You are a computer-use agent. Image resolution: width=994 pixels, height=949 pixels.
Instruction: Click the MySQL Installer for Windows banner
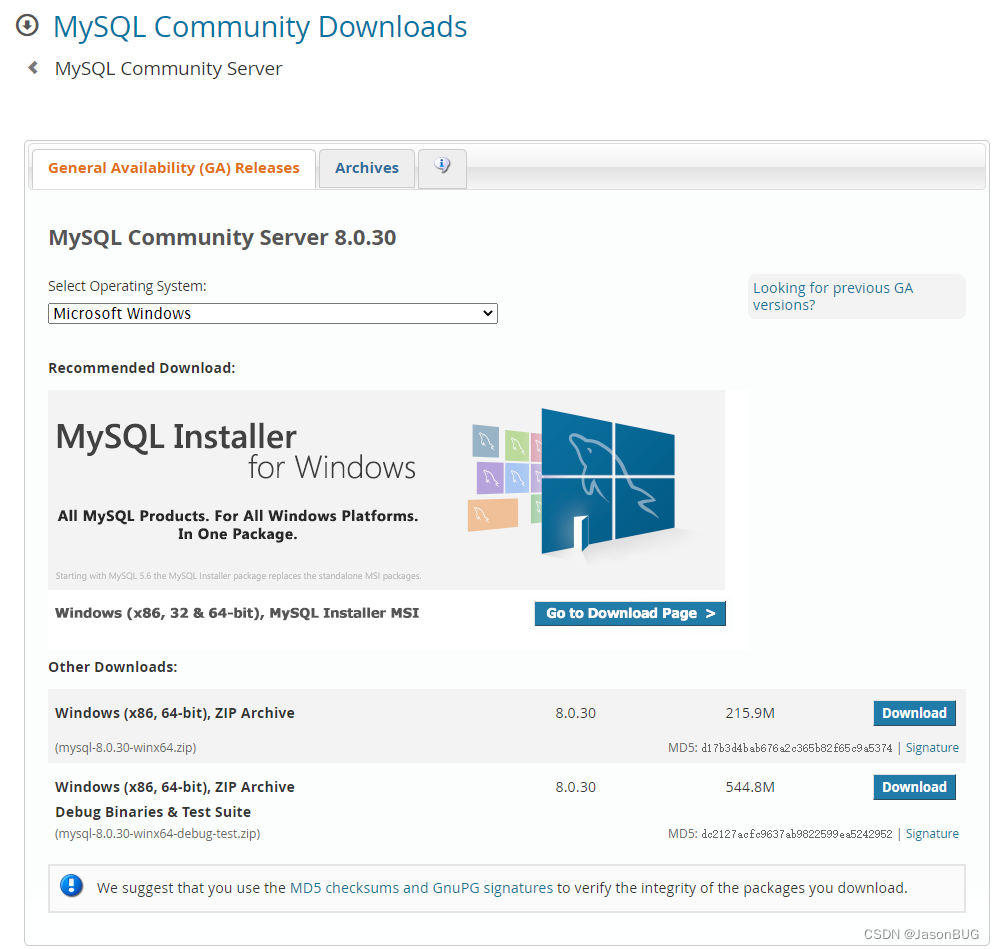click(387, 490)
